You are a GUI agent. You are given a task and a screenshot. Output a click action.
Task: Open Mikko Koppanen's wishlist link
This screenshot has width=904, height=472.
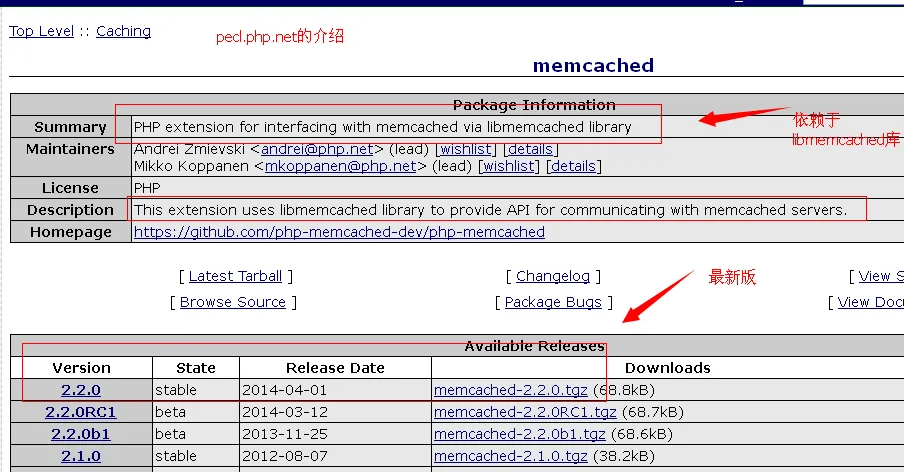coord(509,167)
